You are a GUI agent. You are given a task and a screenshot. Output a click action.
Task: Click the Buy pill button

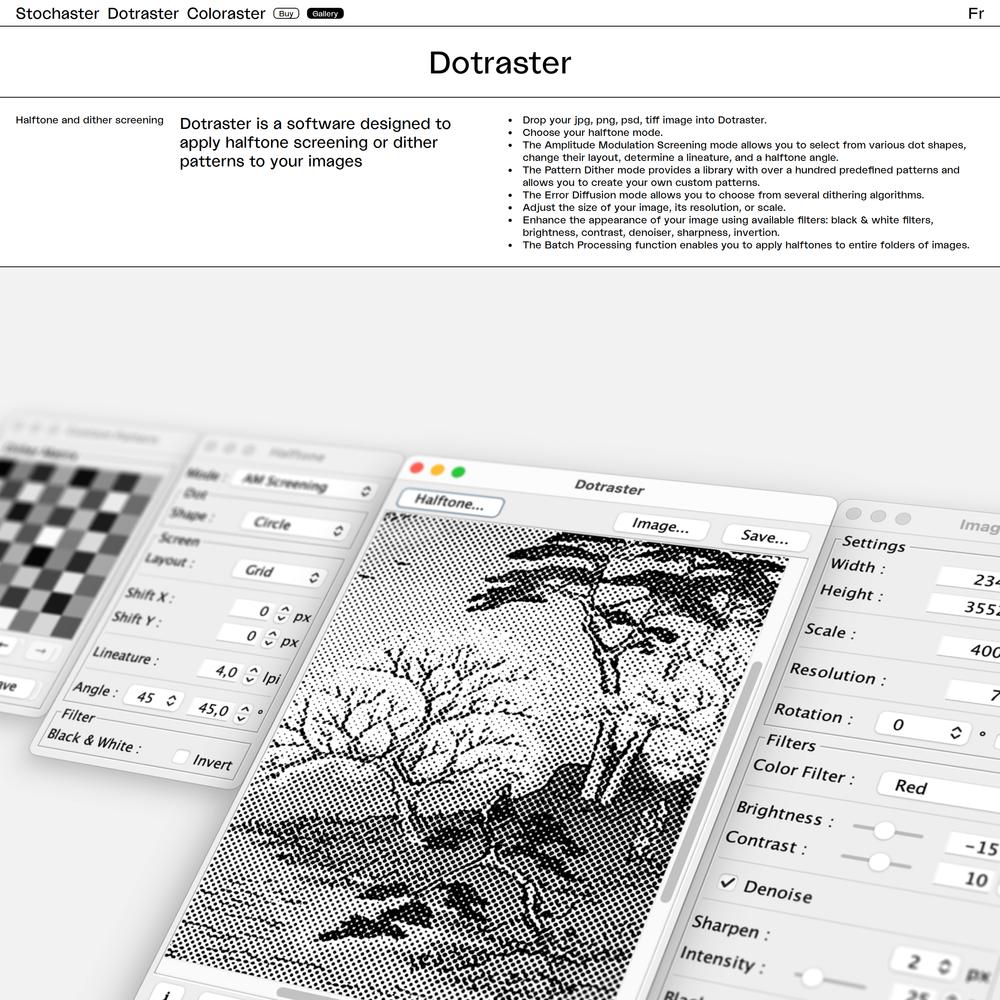[x=286, y=13]
